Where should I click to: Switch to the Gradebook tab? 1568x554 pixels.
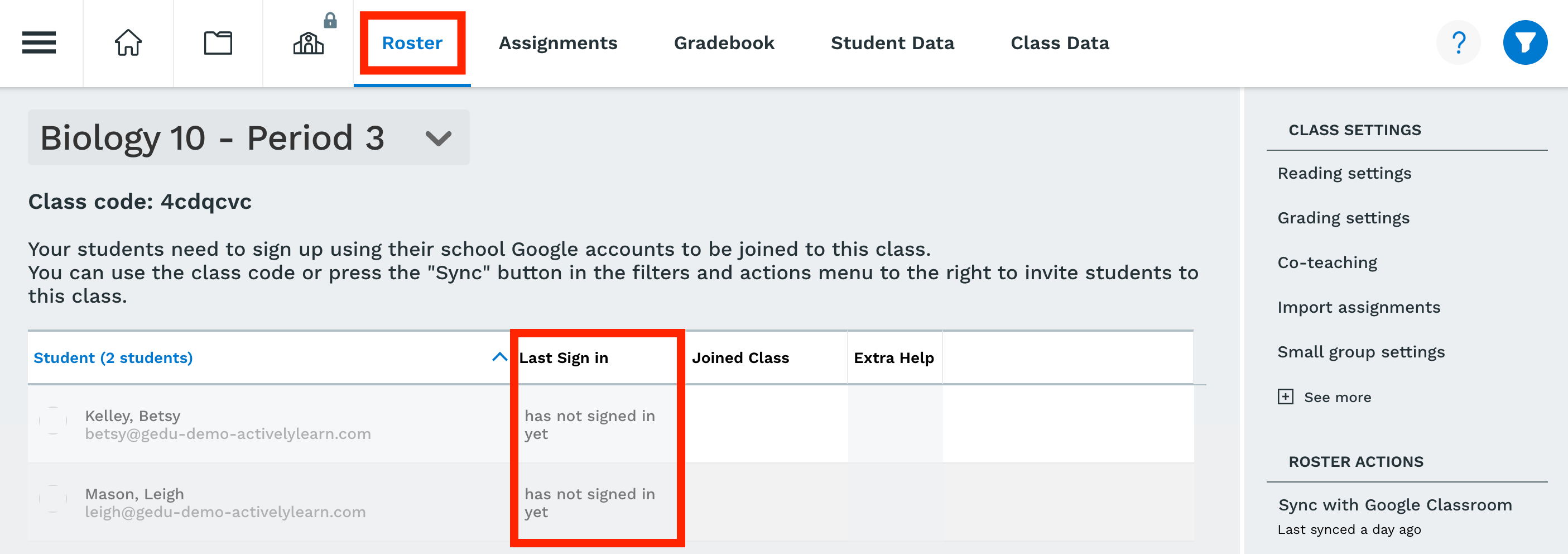point(724,42)
